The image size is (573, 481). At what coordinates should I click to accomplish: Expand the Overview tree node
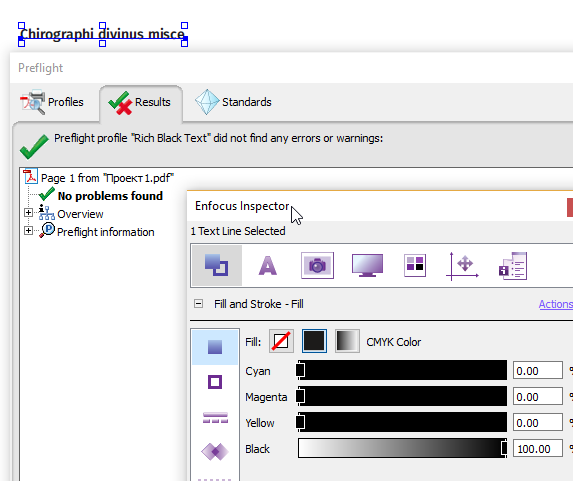[28, 213]
